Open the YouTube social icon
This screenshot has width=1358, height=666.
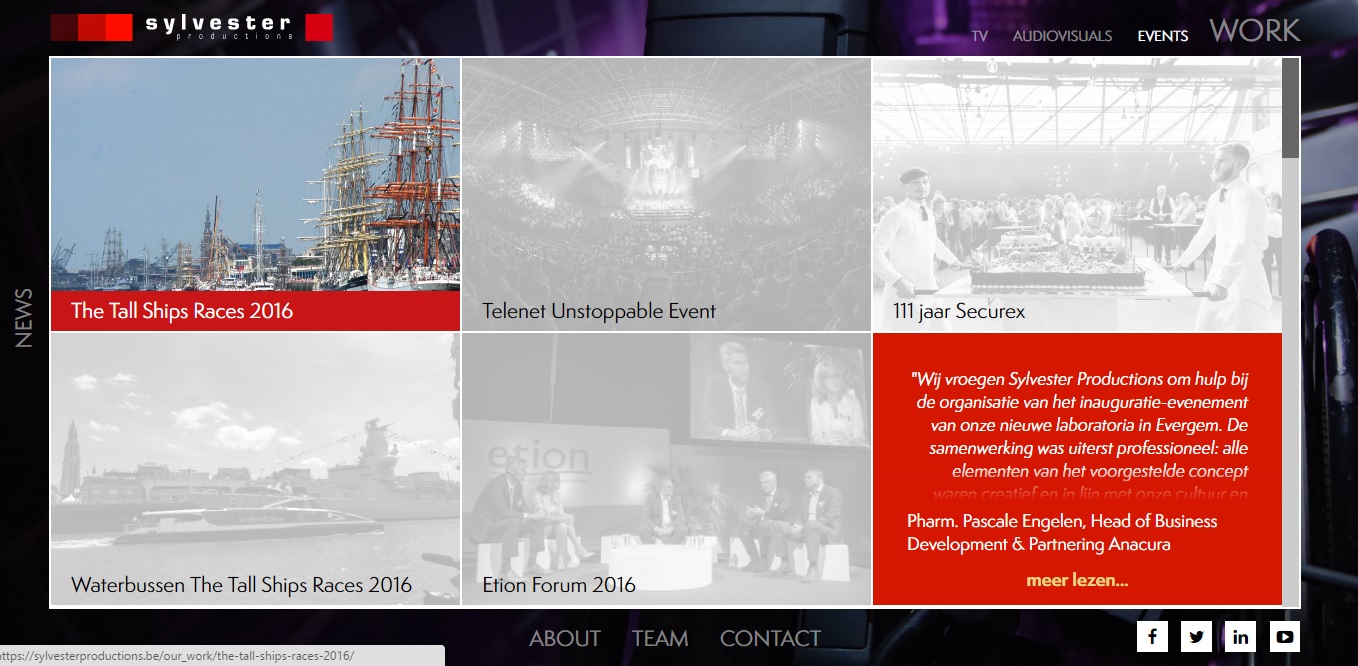[x=1285, y=636]
